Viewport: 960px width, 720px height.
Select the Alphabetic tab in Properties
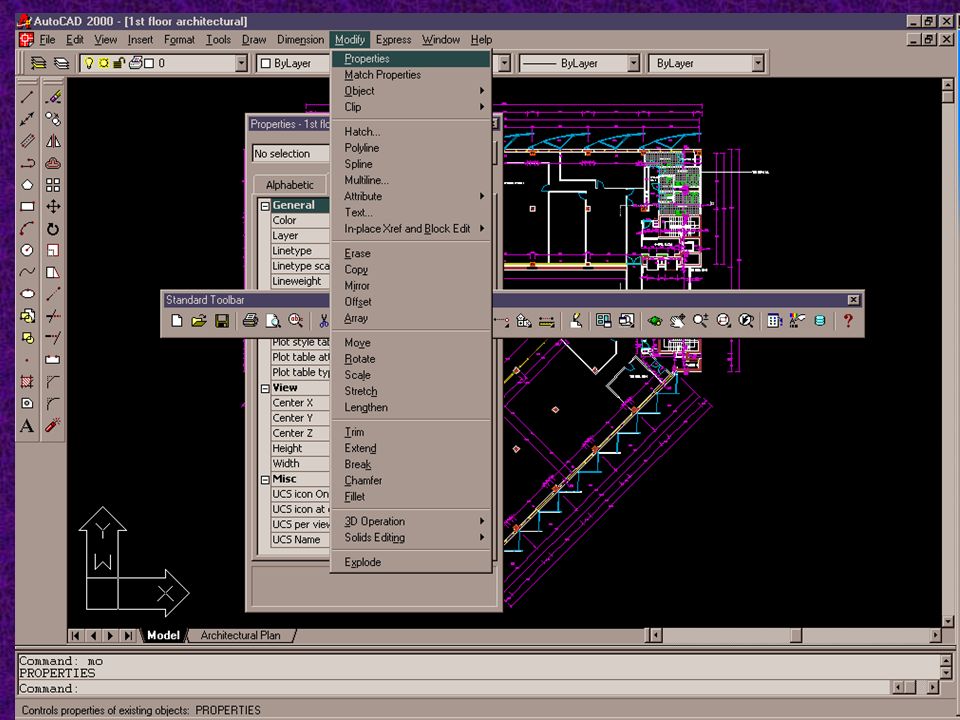290,184
